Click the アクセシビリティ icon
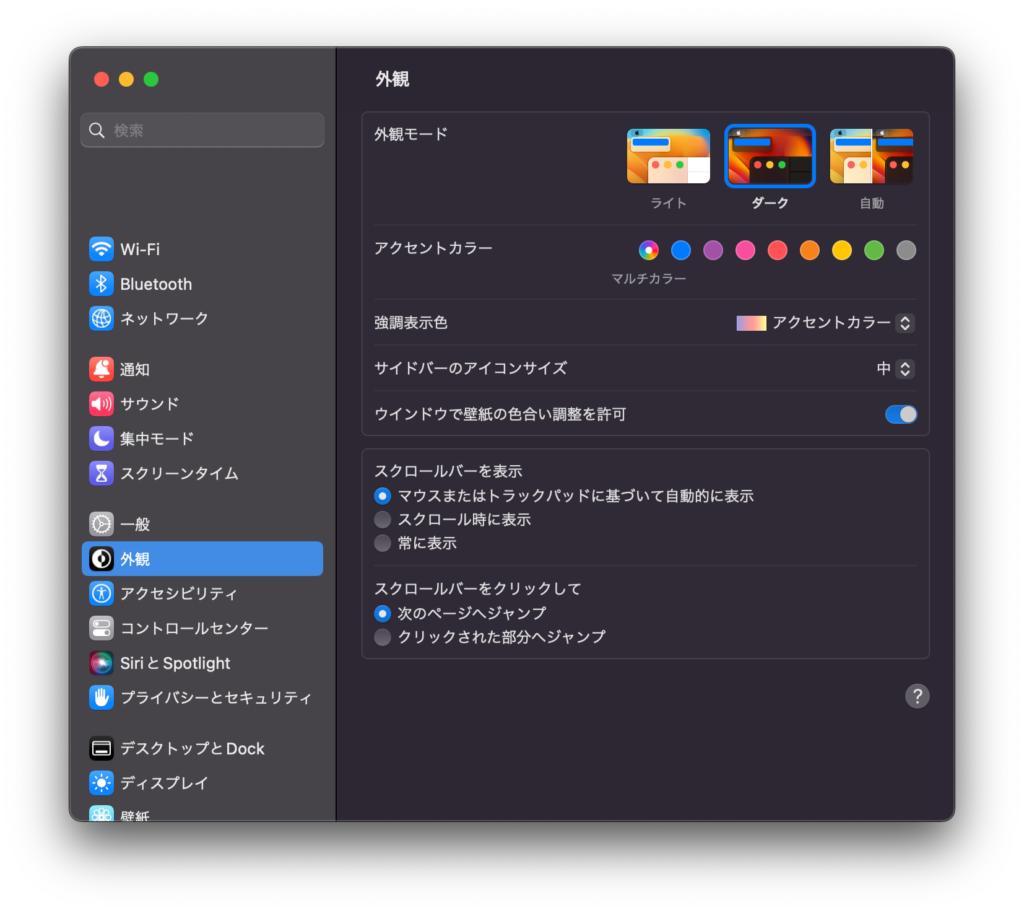Screen dimensions: 1024x913 101,593
